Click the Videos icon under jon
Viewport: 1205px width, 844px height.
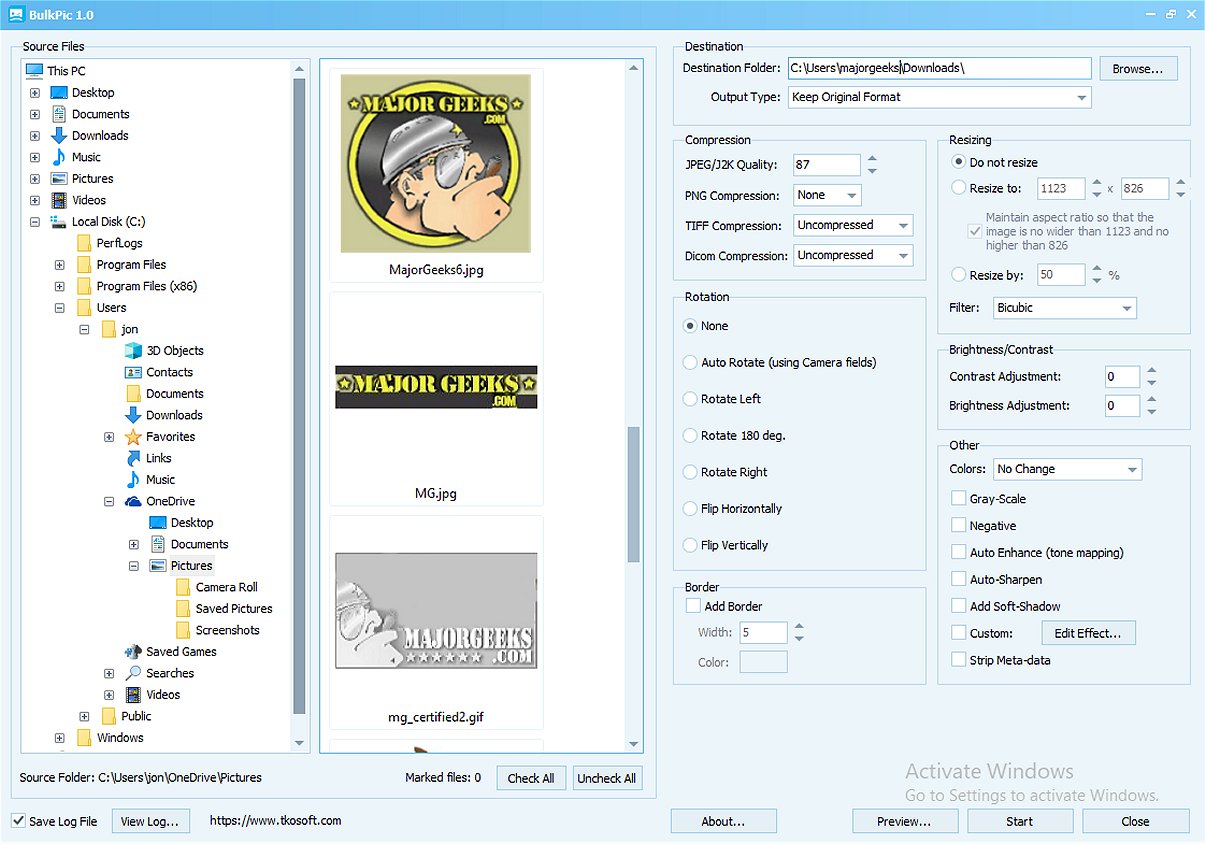coord(133,694)
